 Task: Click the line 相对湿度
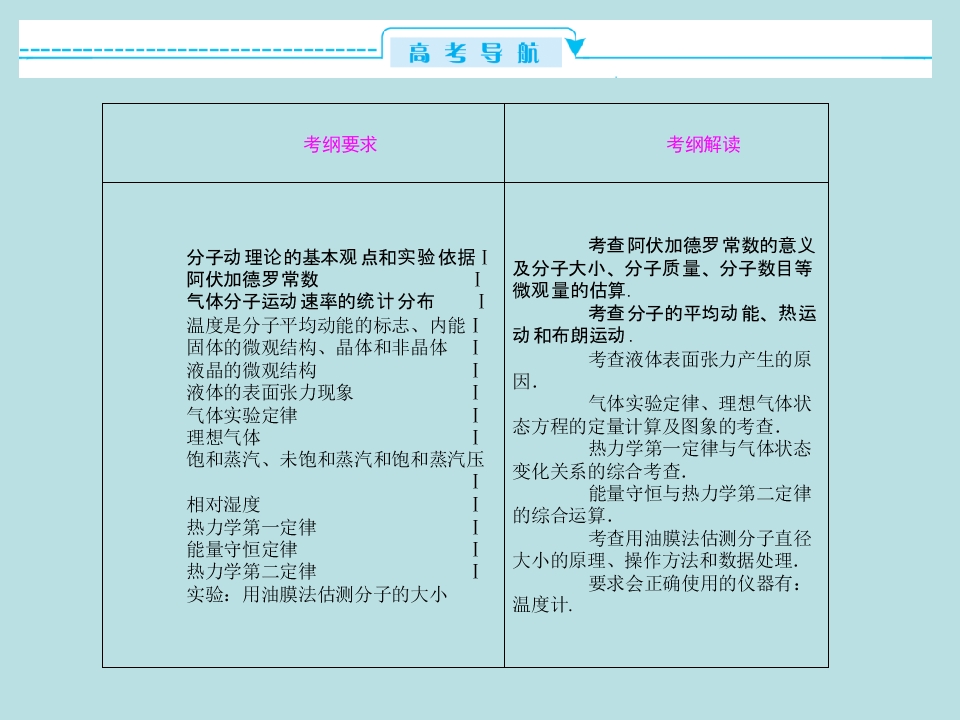pos(223,504)
